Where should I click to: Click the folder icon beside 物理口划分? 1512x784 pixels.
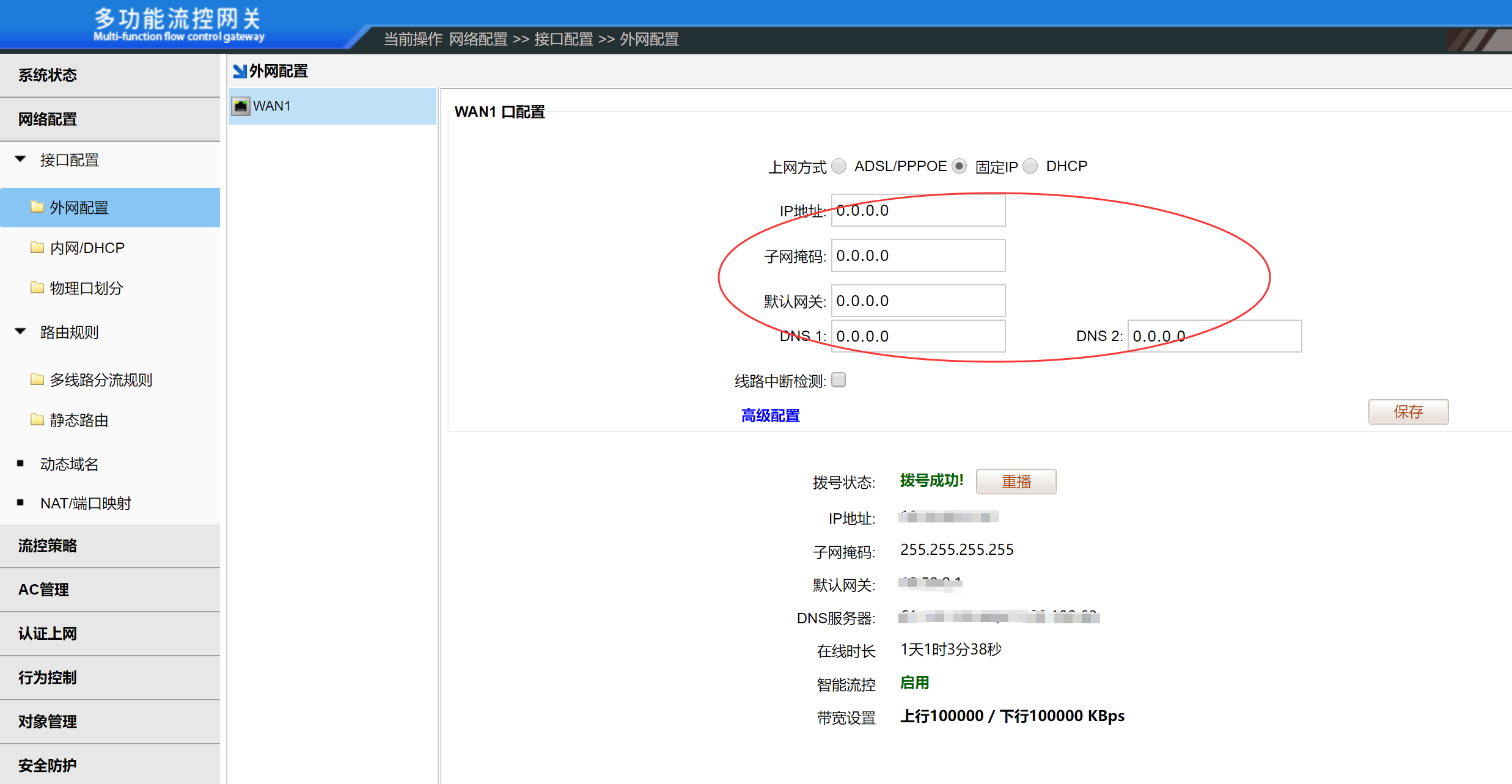point(37,288)
